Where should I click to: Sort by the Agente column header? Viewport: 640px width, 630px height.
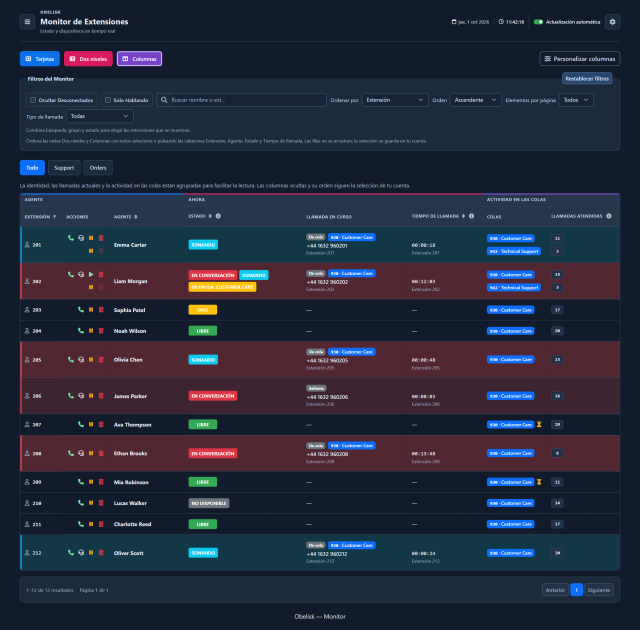pyautogui.click(x=125, y=217)
